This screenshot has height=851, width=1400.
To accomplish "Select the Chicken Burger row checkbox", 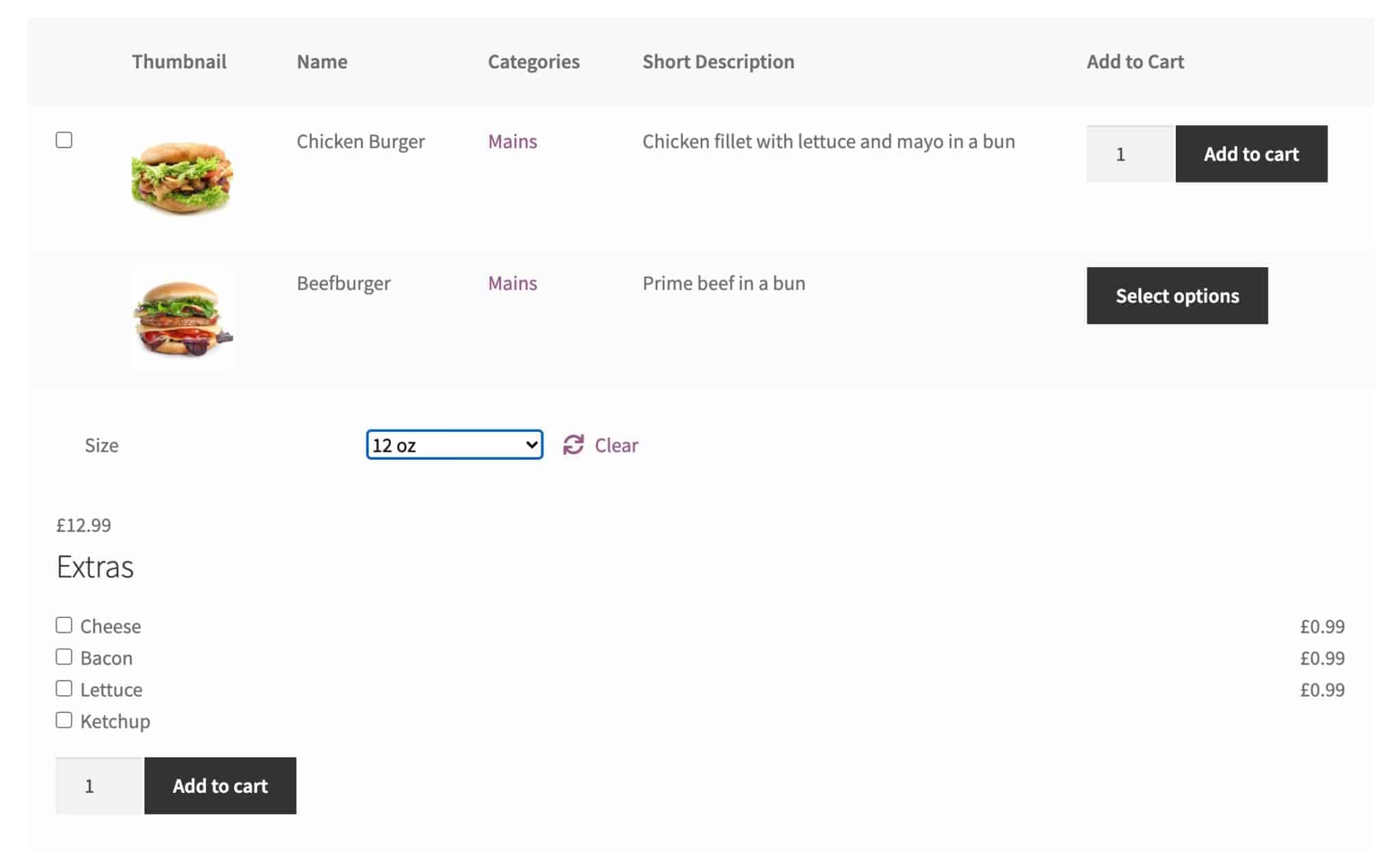I will coord(64,141).
